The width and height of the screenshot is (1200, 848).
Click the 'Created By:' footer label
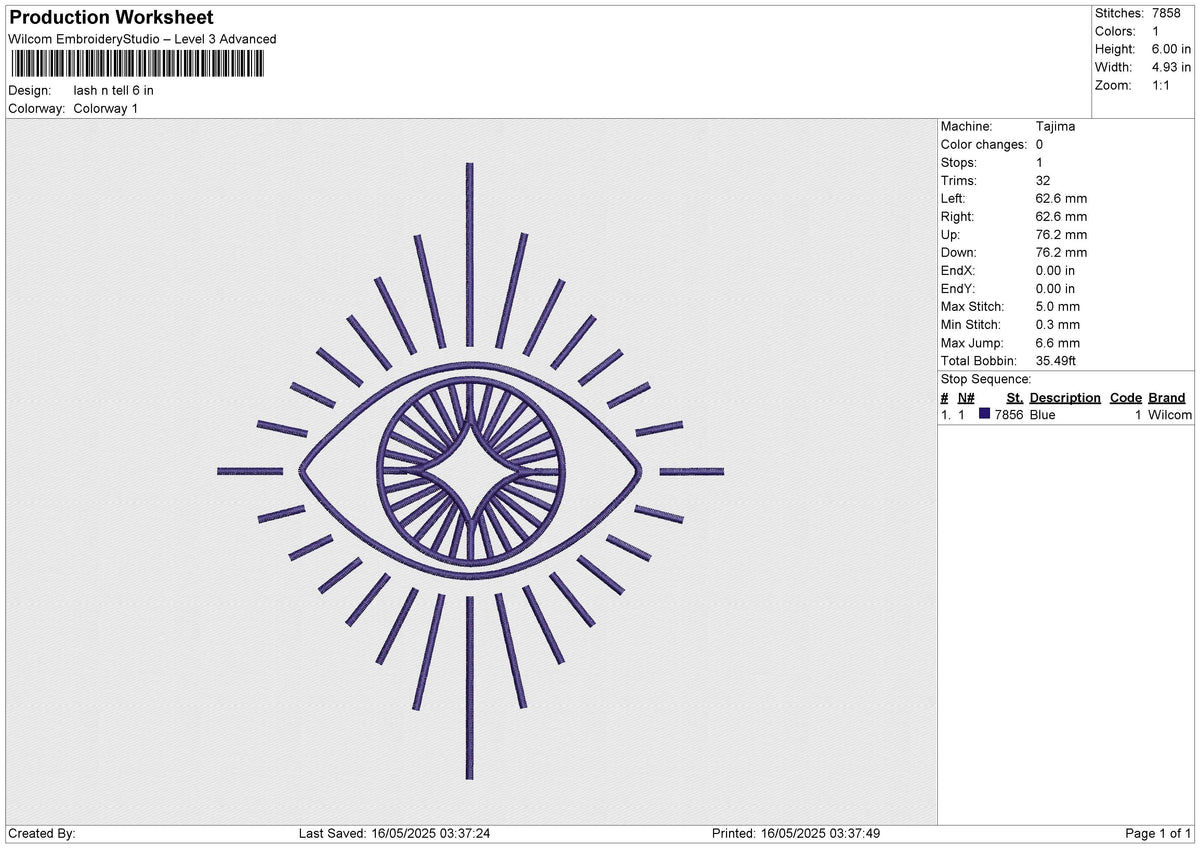[x=42, y=834]
